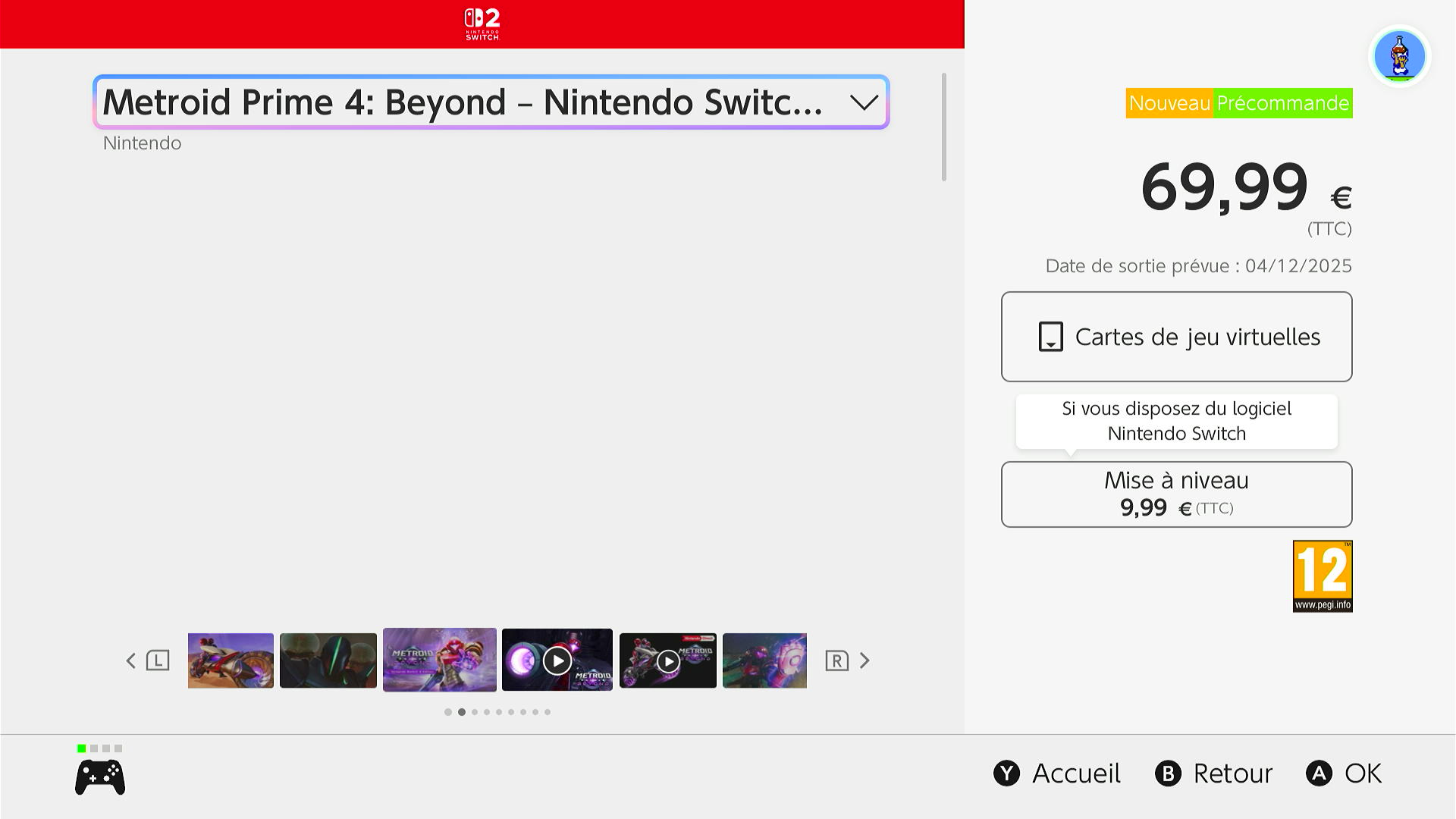Click the L shoulder button icon
The width and height of the screenshot is (1456, 819).
point(158,661)
